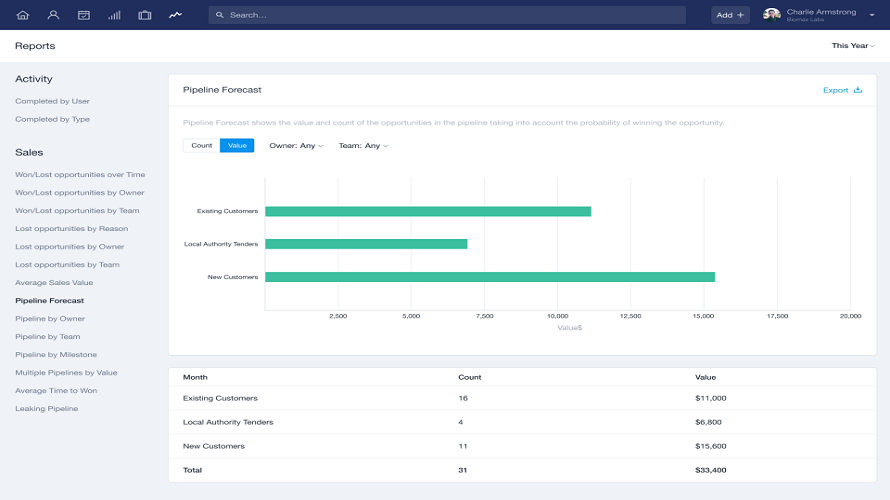Open the cases briefcase icon
890x500 pixels.
[x=145, y=15]
